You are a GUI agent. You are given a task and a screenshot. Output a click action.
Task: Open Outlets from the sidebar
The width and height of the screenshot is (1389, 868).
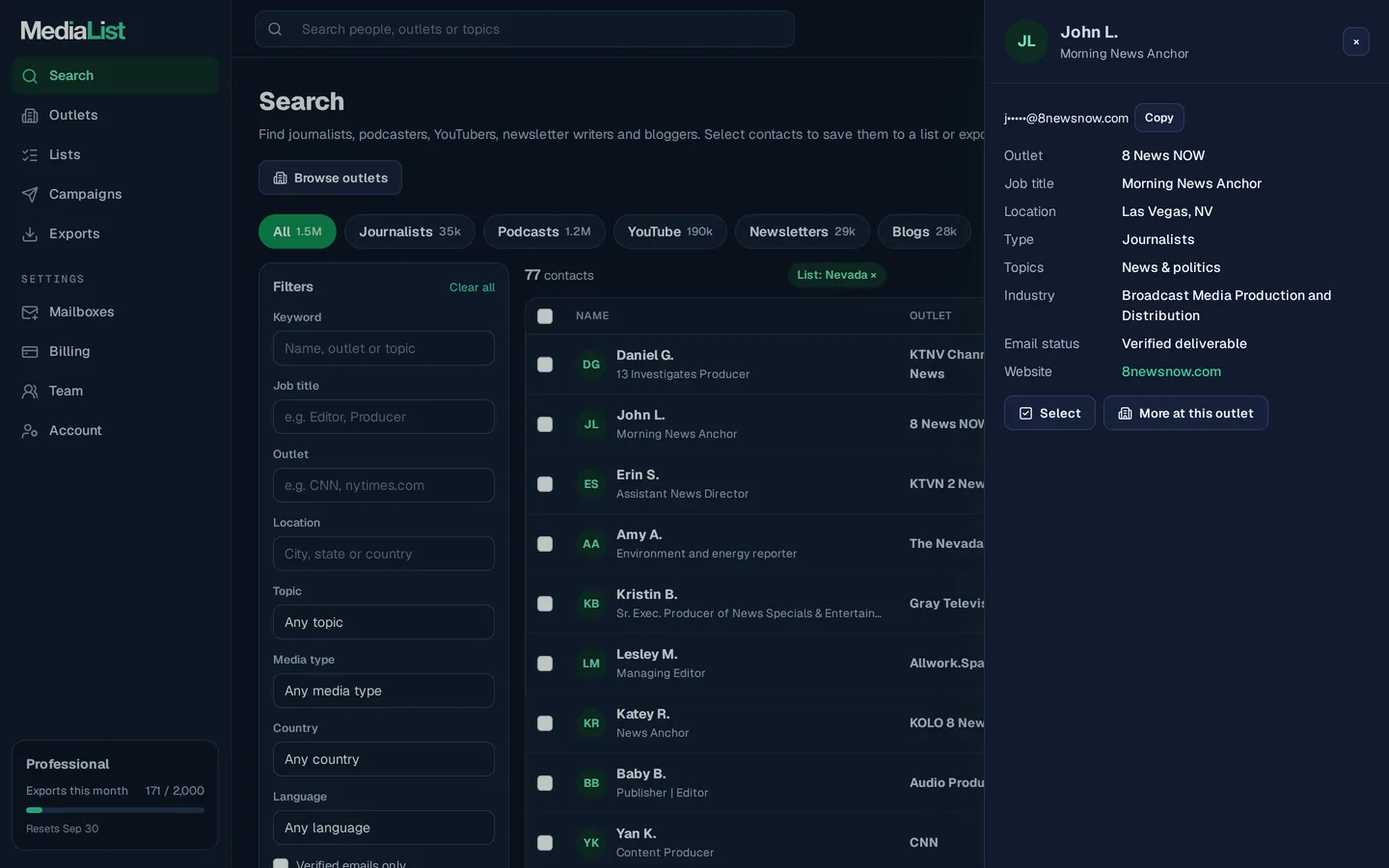tap(115, 115)
